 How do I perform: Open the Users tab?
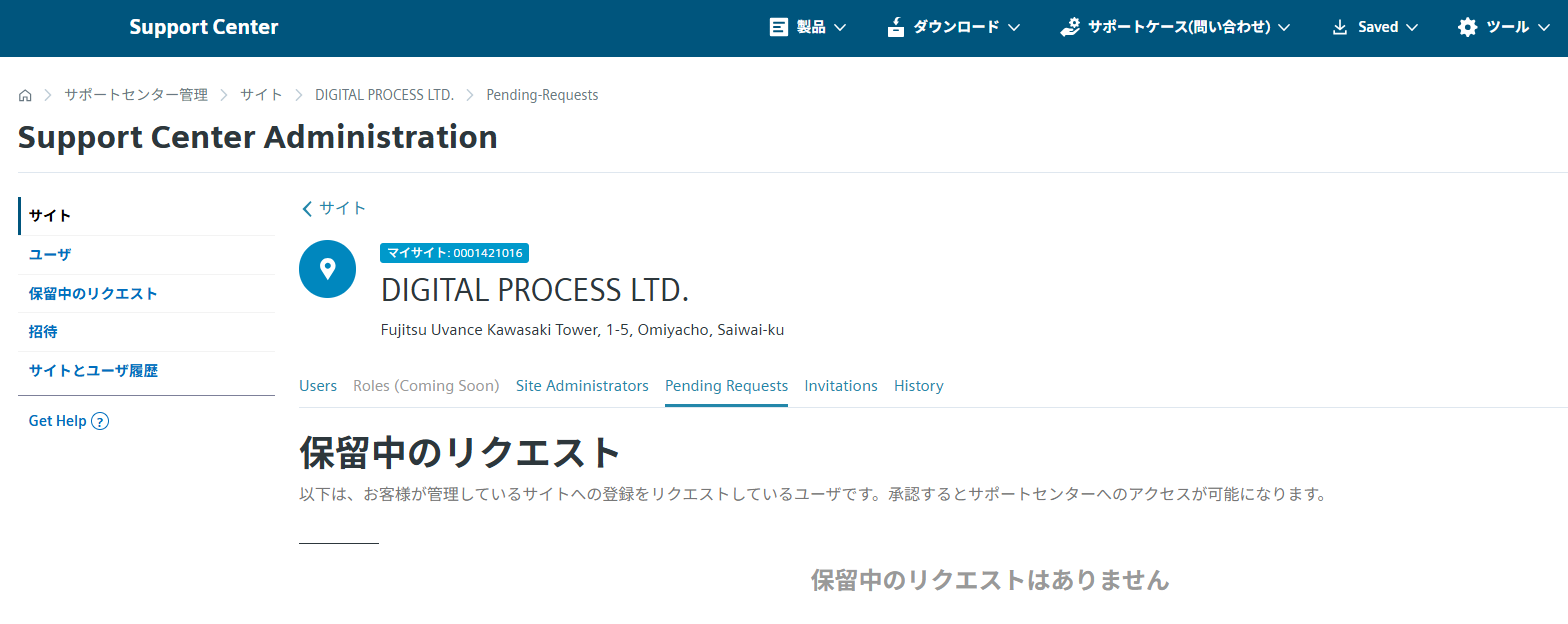(x=318, y=386)
